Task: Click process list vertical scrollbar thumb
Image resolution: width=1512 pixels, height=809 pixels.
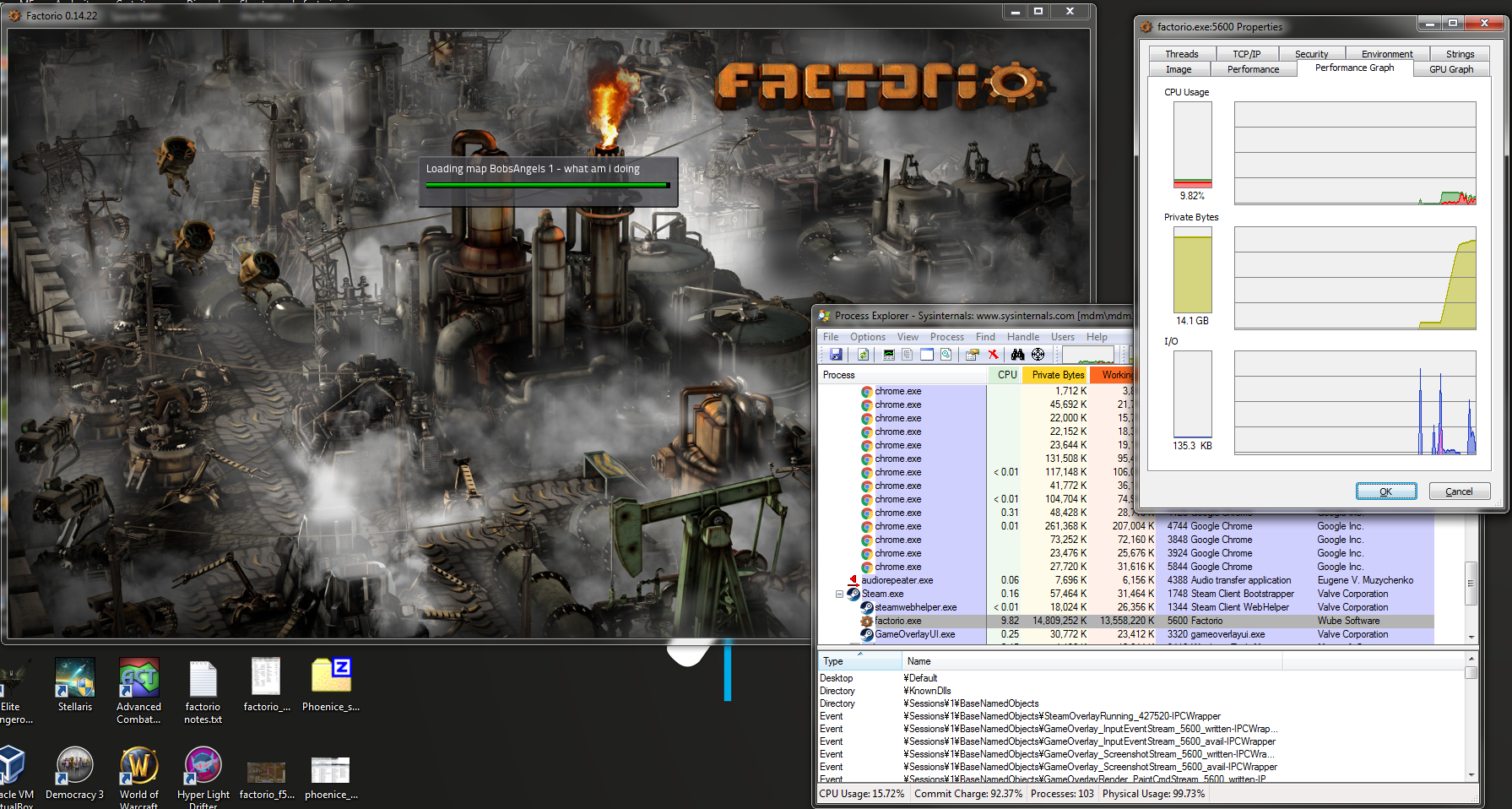Action: tap(1471, 583)
